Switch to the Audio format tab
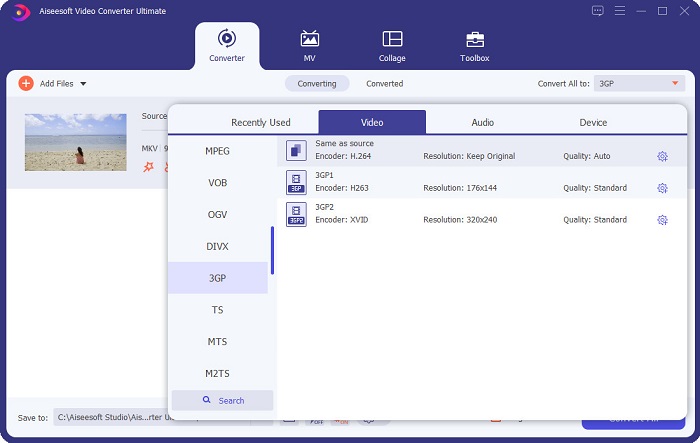The height and width of the screenshot is (443, 700). coord(482,122)
